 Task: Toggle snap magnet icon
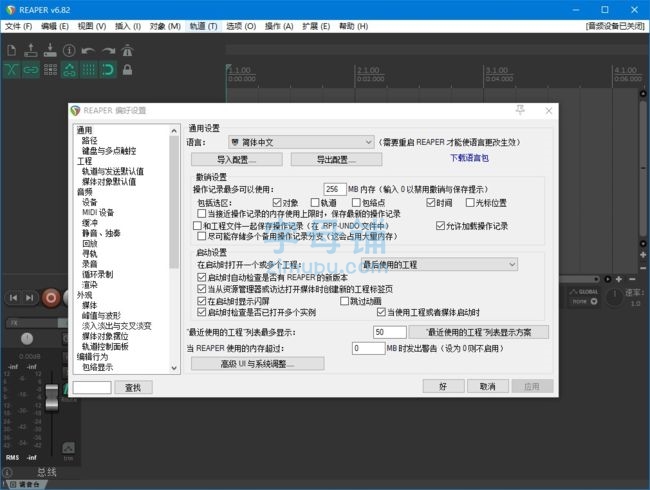pyautogui.click(x=108, y=70)
